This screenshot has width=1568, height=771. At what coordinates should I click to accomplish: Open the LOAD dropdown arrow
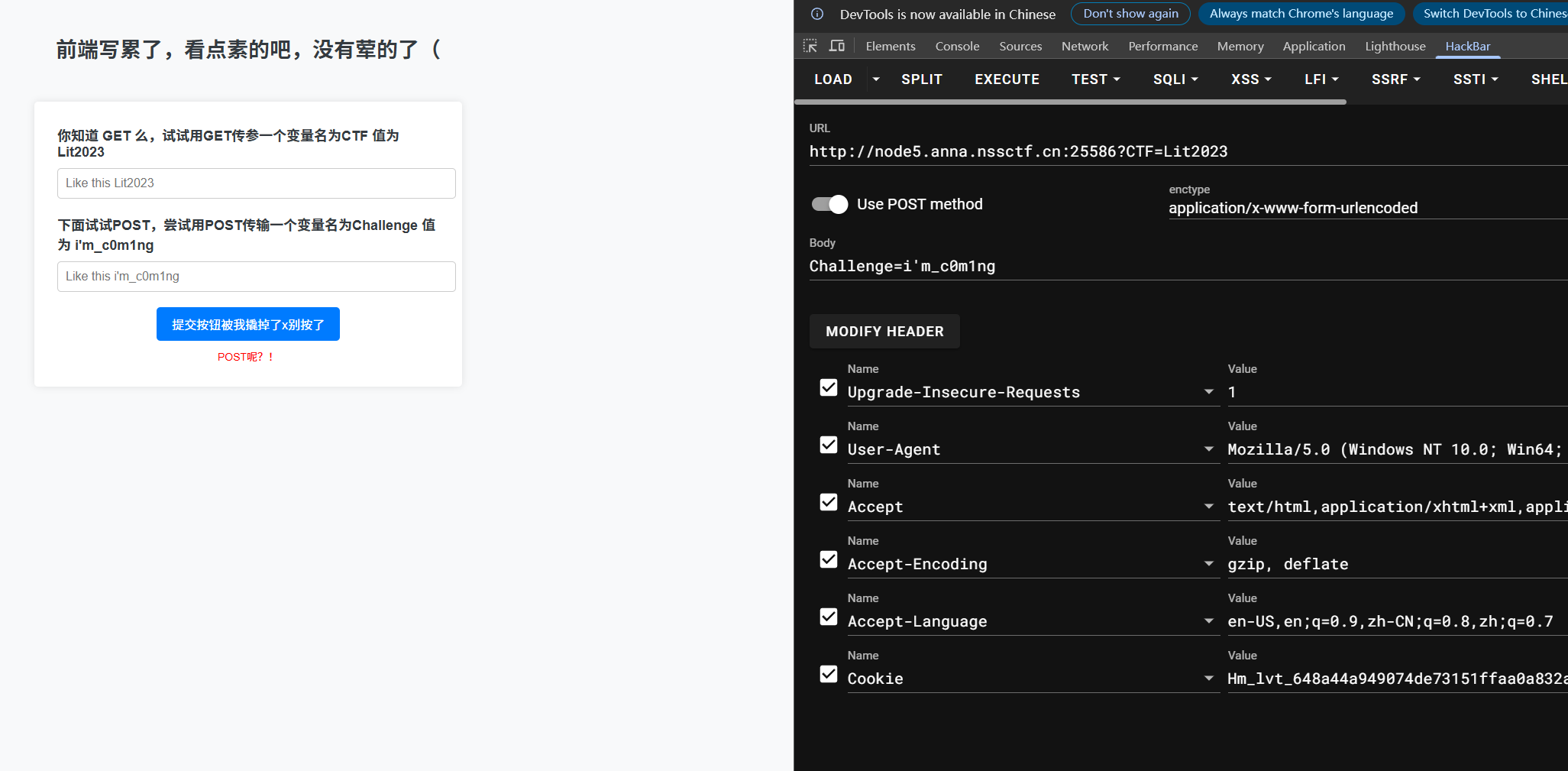[876, 79]
